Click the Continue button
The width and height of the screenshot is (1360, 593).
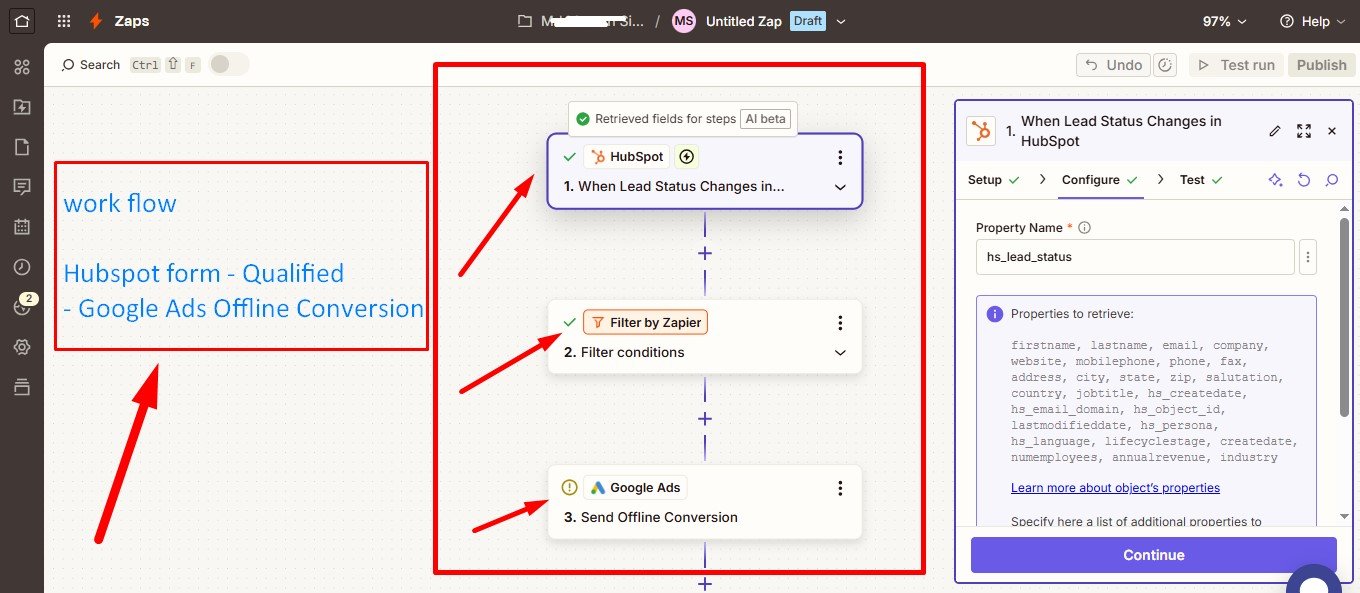(1154, 555)
